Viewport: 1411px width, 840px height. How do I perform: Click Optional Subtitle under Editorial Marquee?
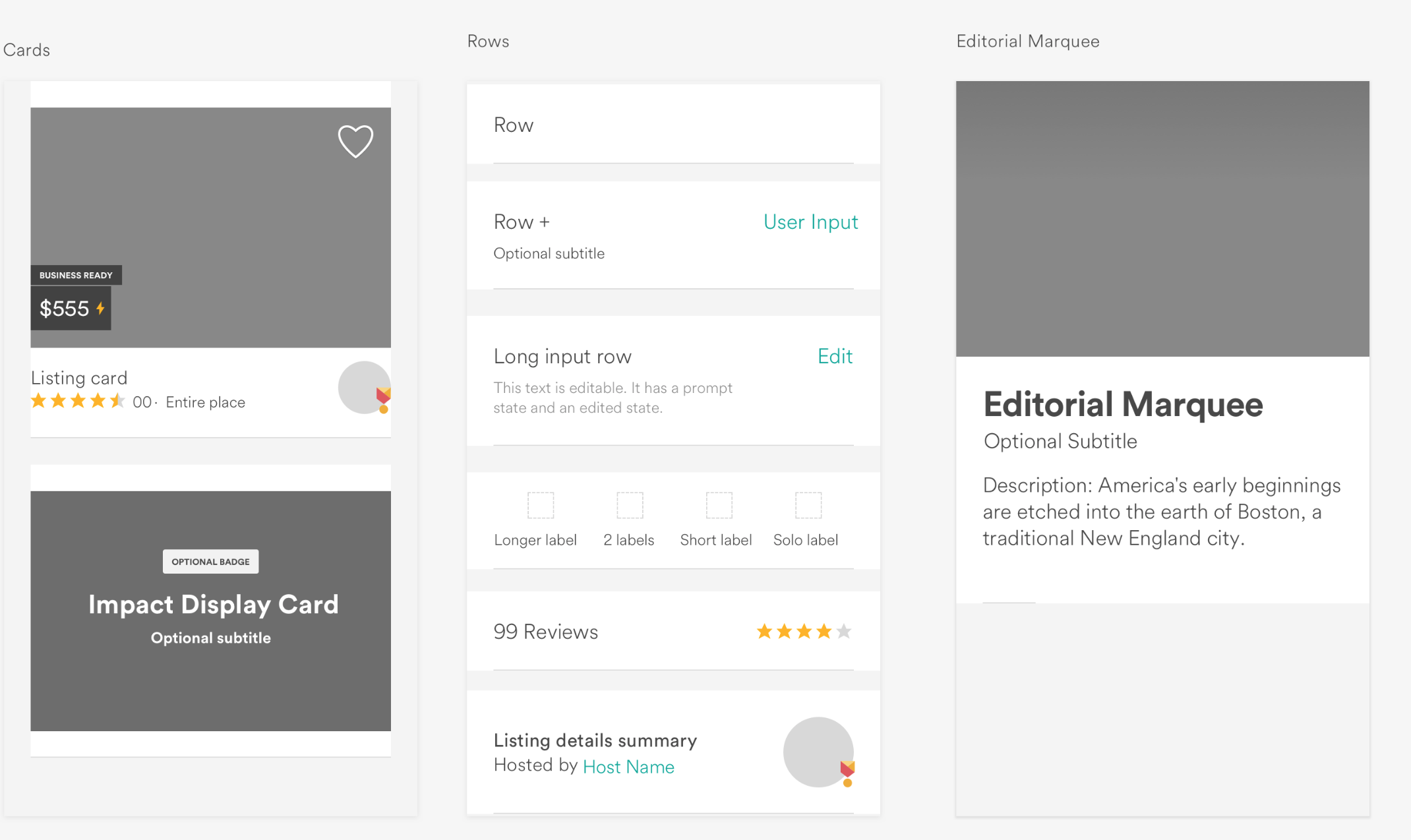pyautogui.click(x=1060, y=441)
